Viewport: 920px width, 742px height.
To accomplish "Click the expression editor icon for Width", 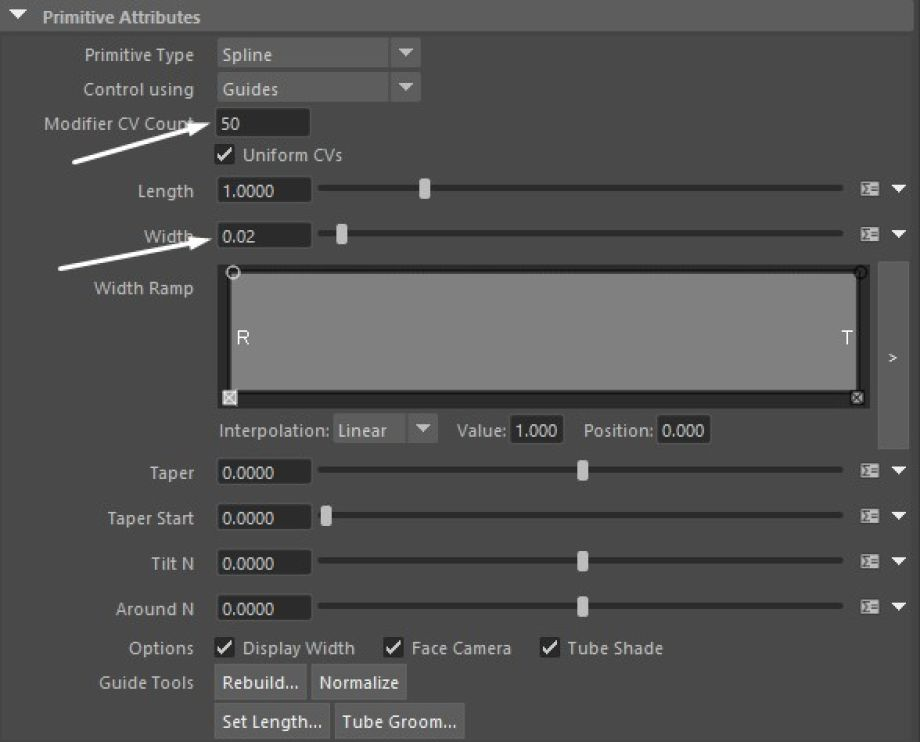I will (869, 234).
